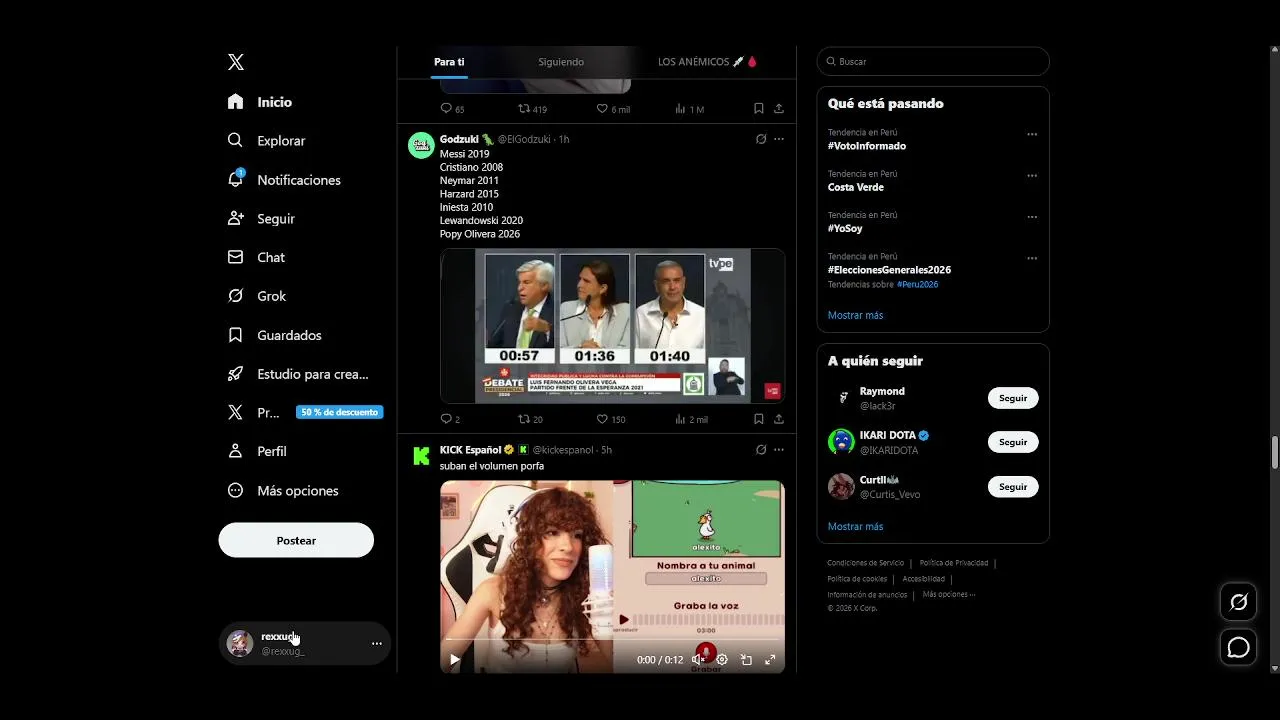Viewport: 1280px width, 720px height.
Task: Bookmark the Godzuki post
Action: [759, 419]
